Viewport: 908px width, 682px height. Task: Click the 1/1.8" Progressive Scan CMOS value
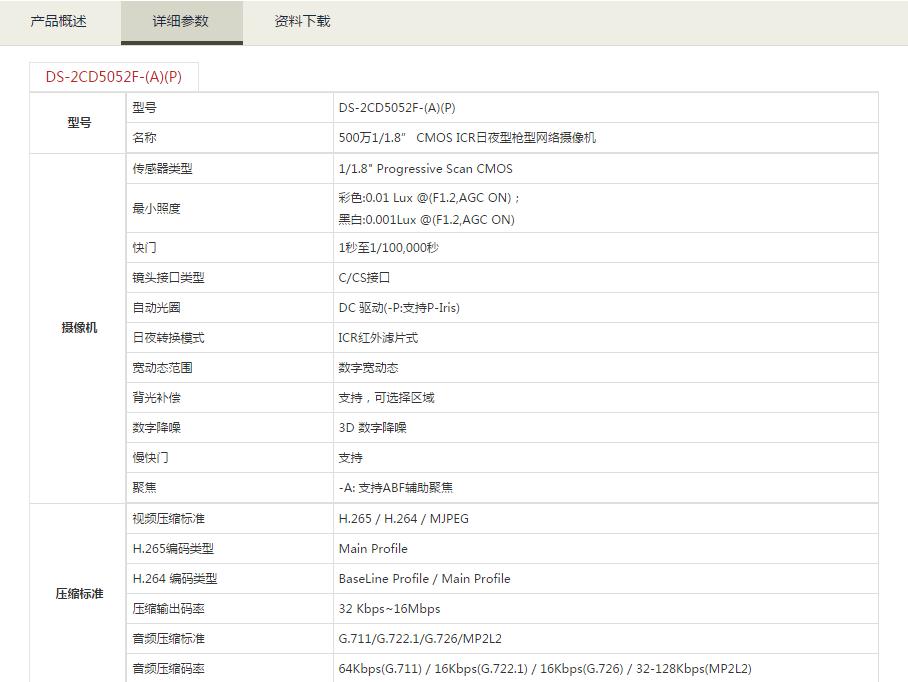pos(425,169)
